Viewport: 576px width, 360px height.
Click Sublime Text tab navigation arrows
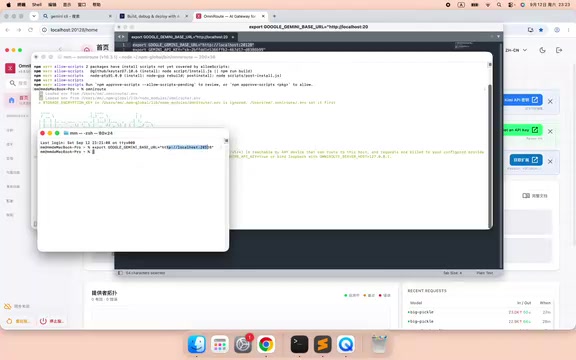121,37
